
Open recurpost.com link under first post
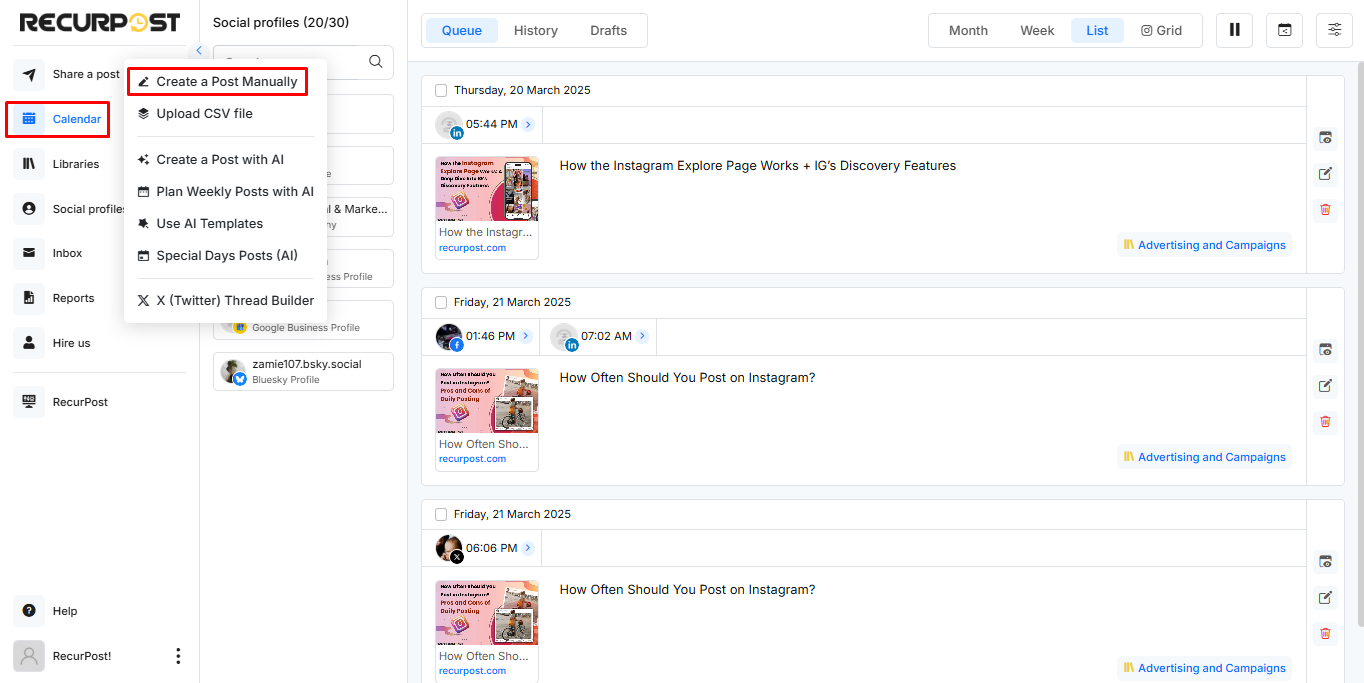pyautogui.click(x=472, y=247)
